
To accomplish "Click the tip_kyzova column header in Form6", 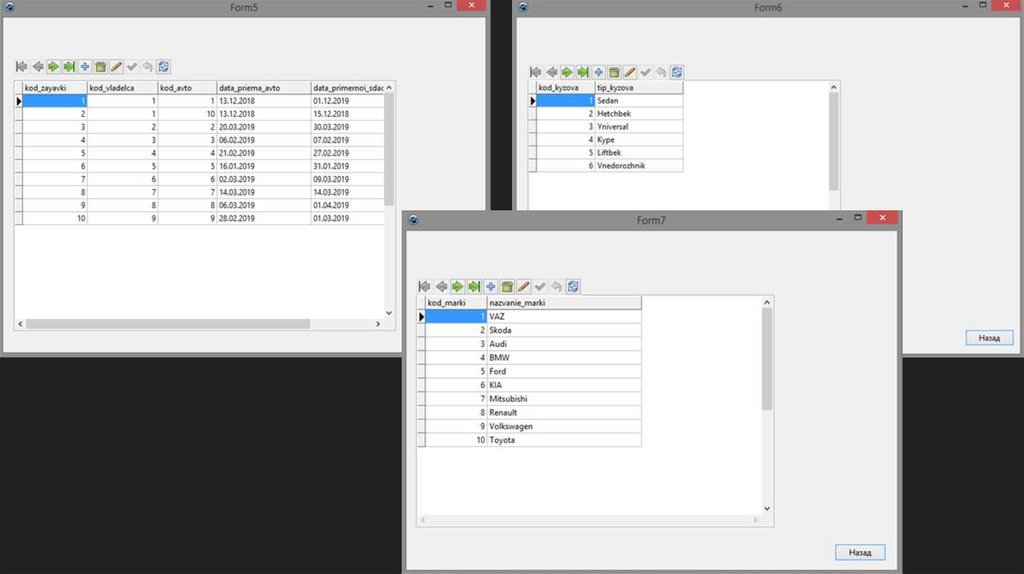I will click(x=638, y=88).
